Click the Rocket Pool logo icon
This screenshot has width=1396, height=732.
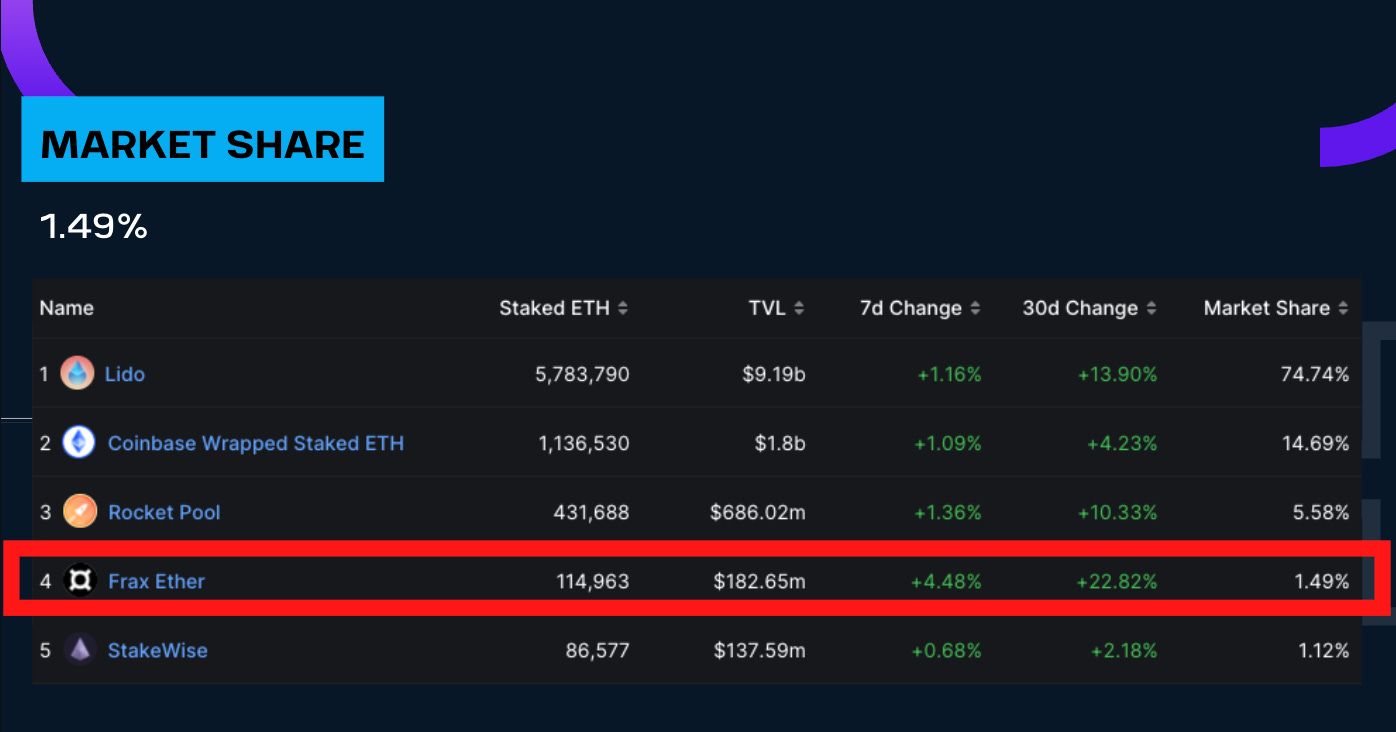80,512
